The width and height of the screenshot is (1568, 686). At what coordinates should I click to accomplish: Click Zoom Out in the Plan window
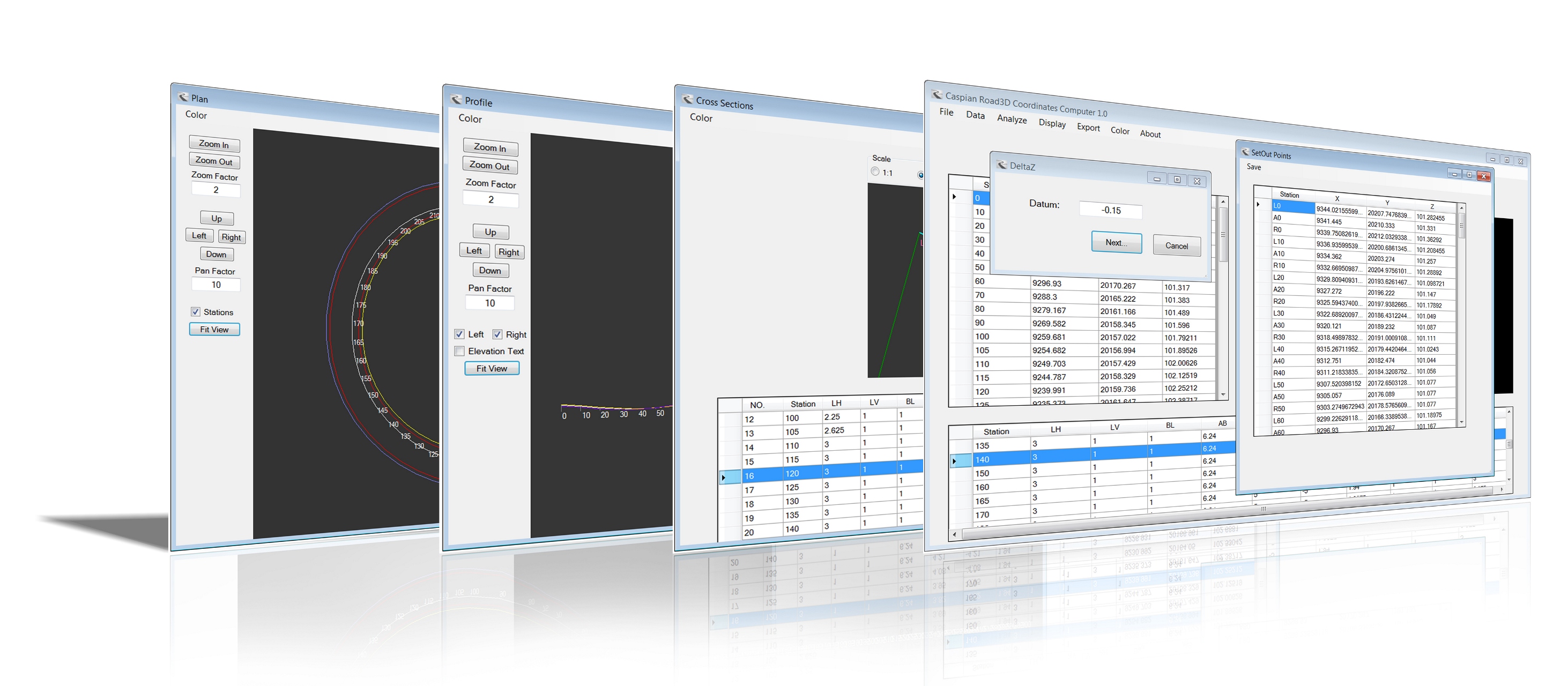tap(214, 161)
